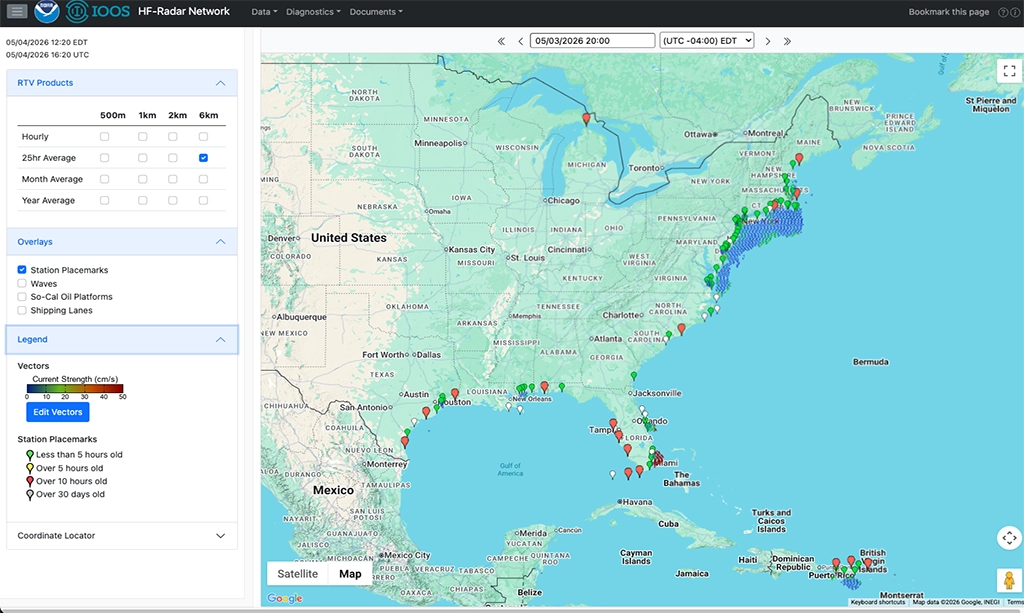Enable Month Average 2km product
Image resolution: width=1024 pixels, height=613 pixels.
coord(172,179)
